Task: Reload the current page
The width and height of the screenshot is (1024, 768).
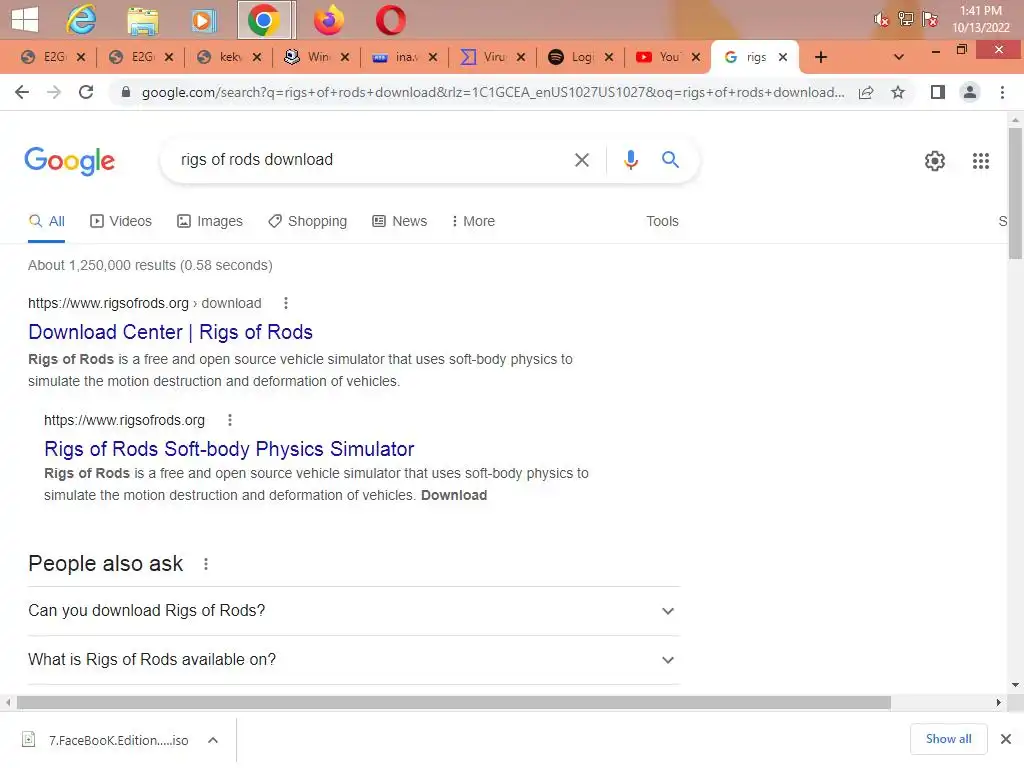Action: click(86, 92)
